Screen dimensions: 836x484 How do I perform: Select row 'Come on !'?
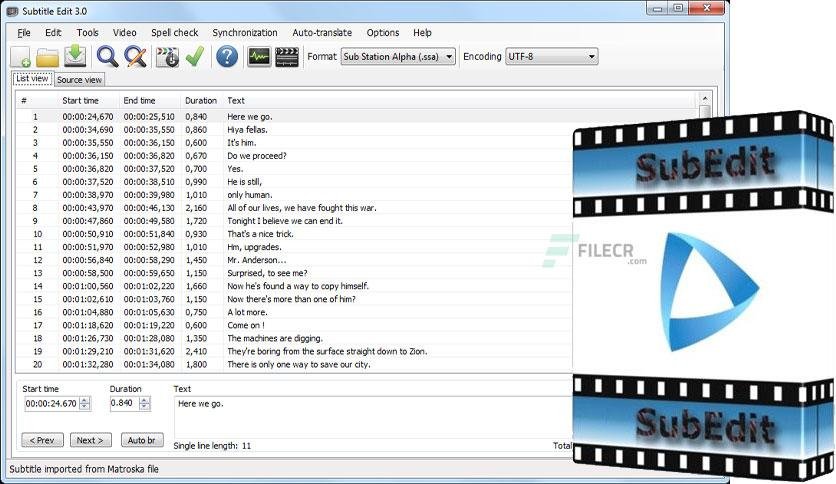[293, 325]
